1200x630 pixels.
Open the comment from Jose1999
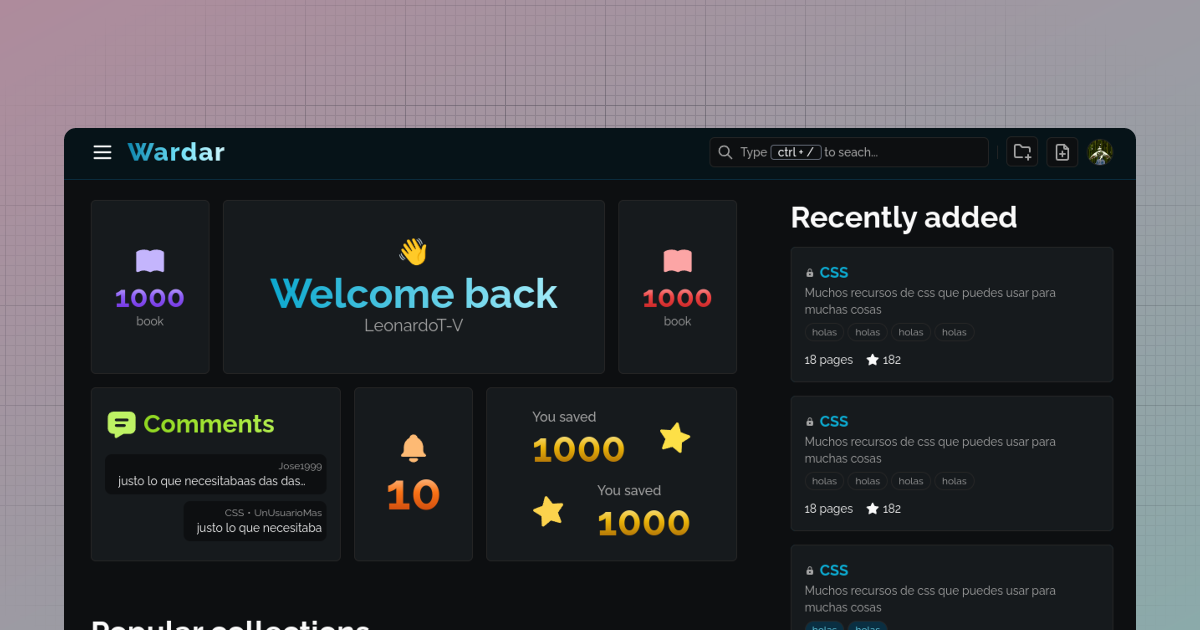point(216,474)
